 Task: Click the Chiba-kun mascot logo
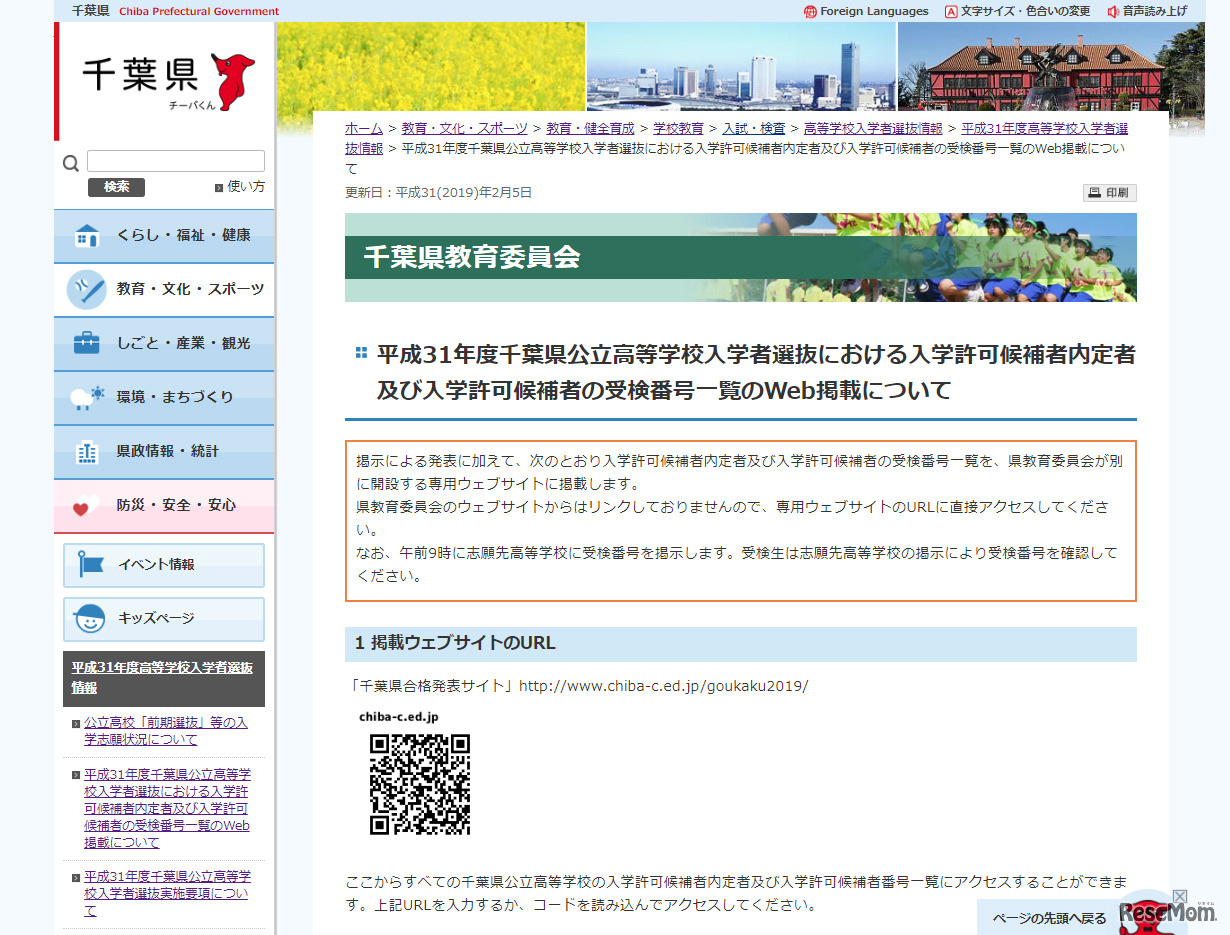click(x=232, y=80)
